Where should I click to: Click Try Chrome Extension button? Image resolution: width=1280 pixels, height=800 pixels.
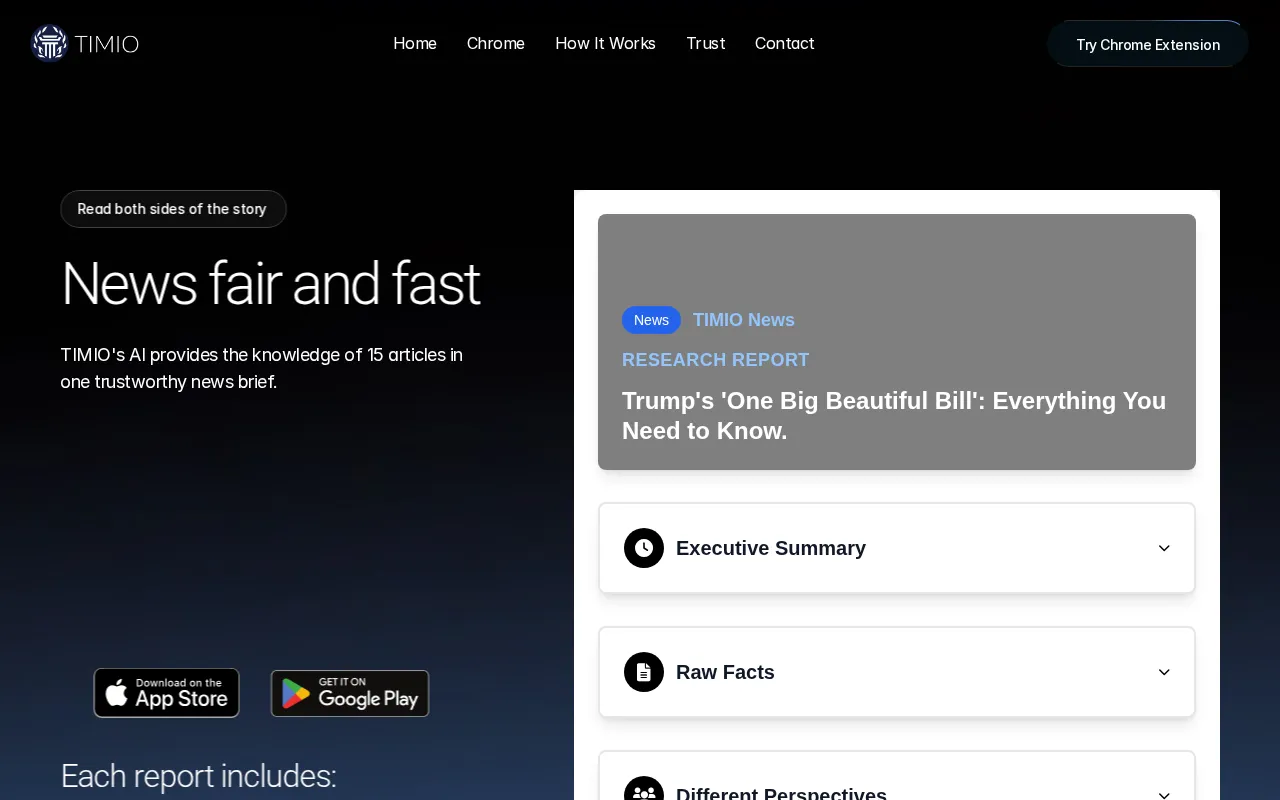(x=1148, y=44)
